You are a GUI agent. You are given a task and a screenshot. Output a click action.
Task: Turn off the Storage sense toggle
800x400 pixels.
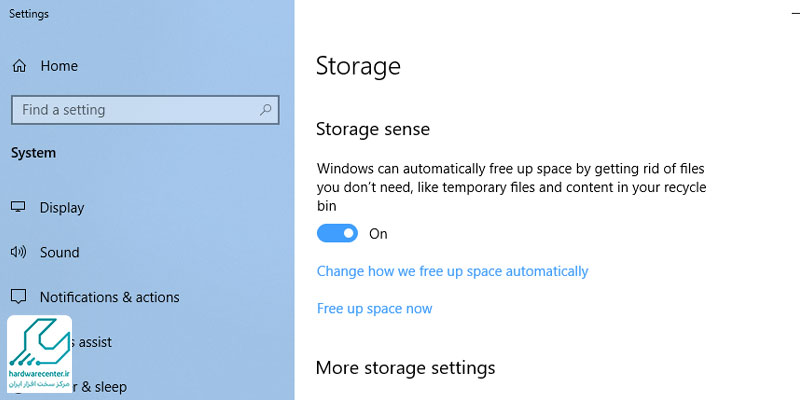pyautogui.click(x=337, y=234)
